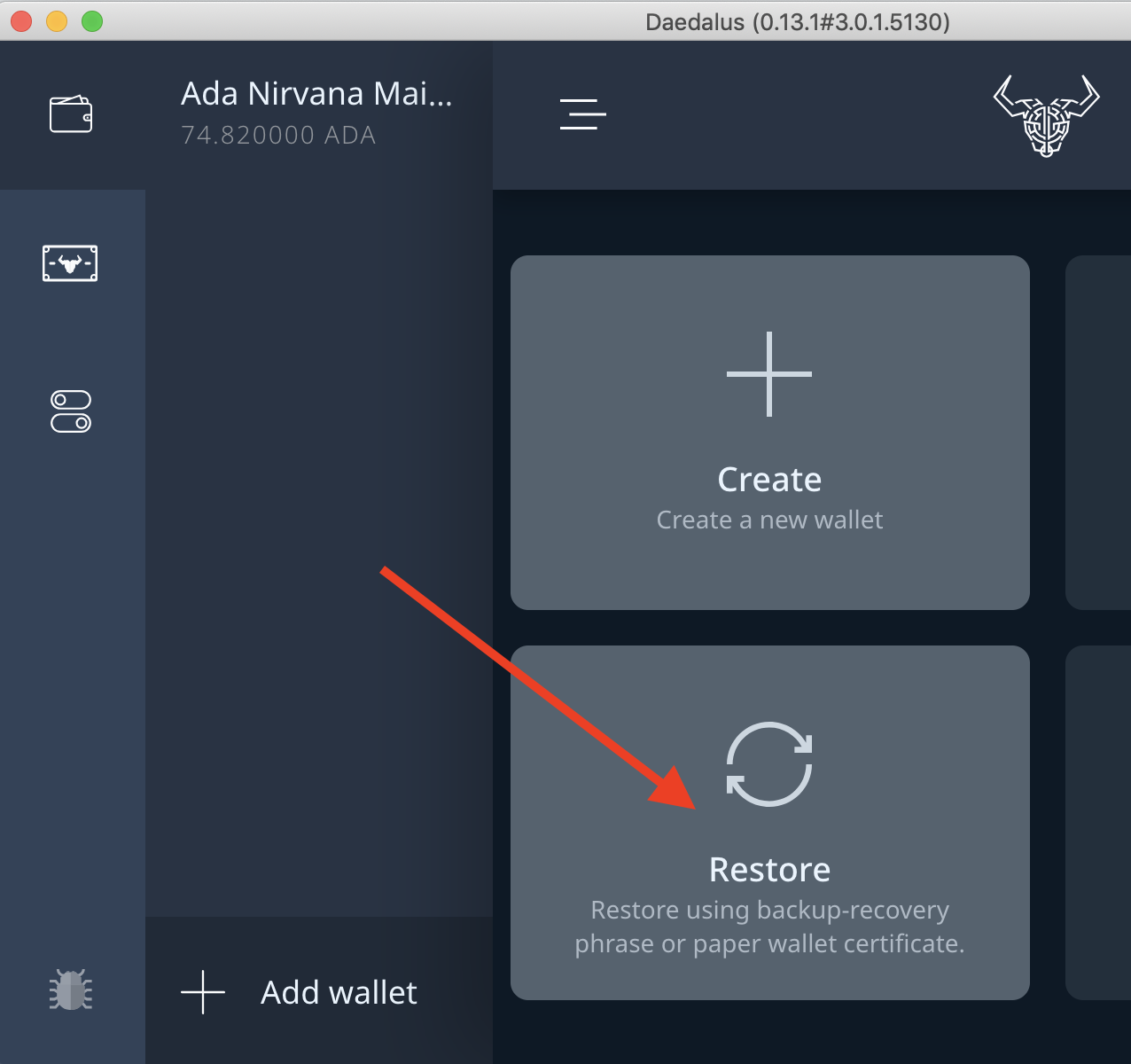Select the Ada Nirvana Mai... wallet

[316, 94]
